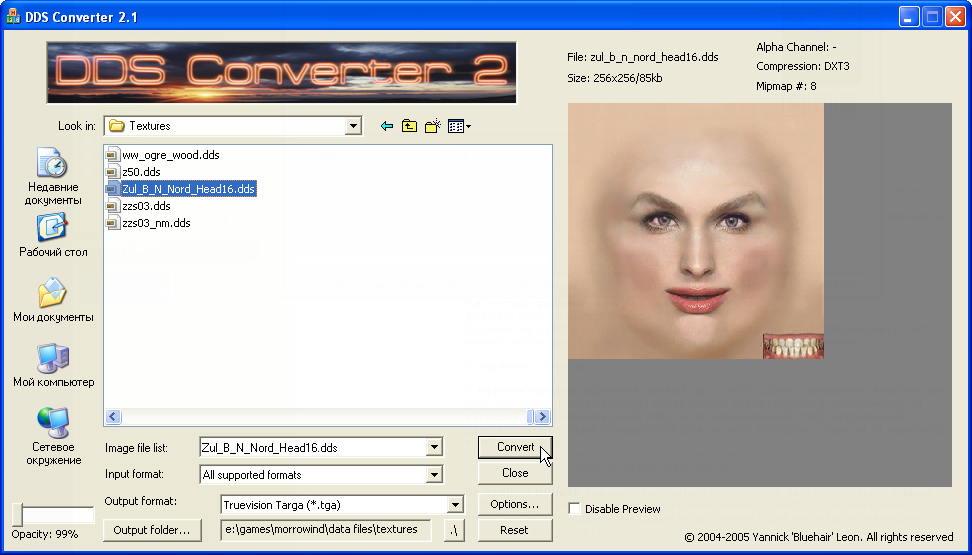This screenshot has width=972, height=555.
Task: Click DDS Converter title bar app icon
Action: [x=14, y=16]
